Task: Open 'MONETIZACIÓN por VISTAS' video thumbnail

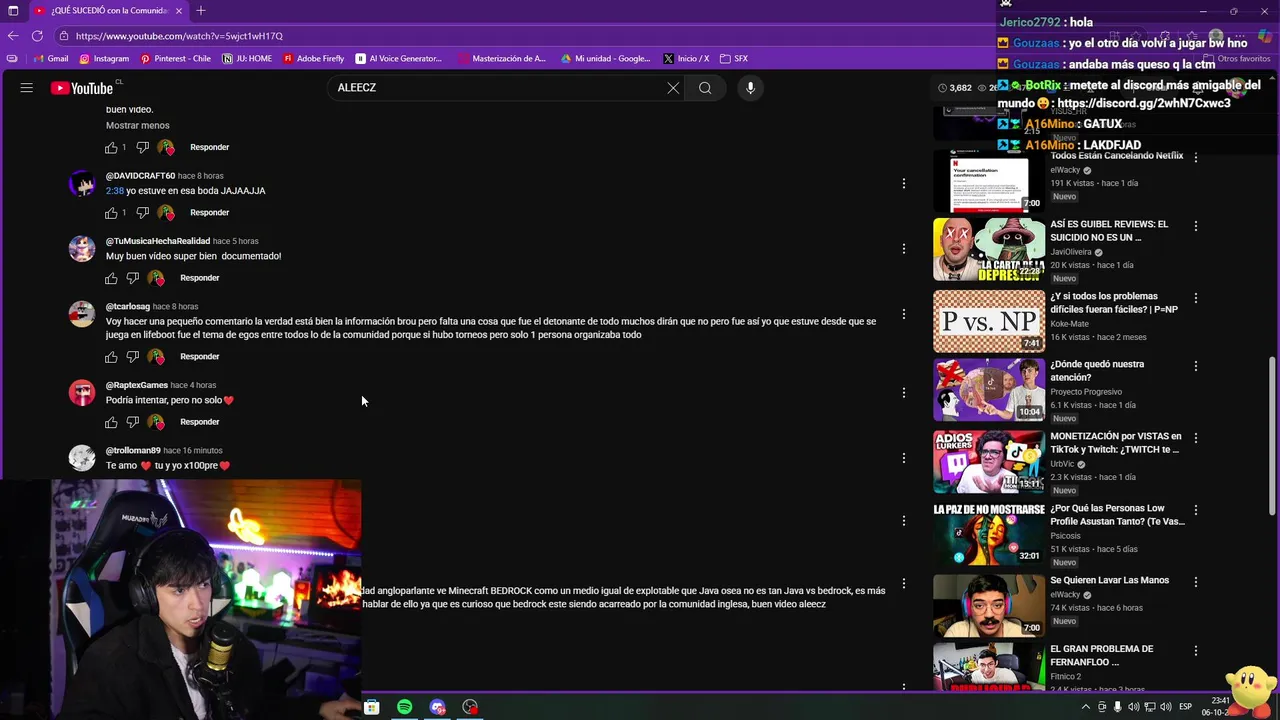Action: pos(989,462)
